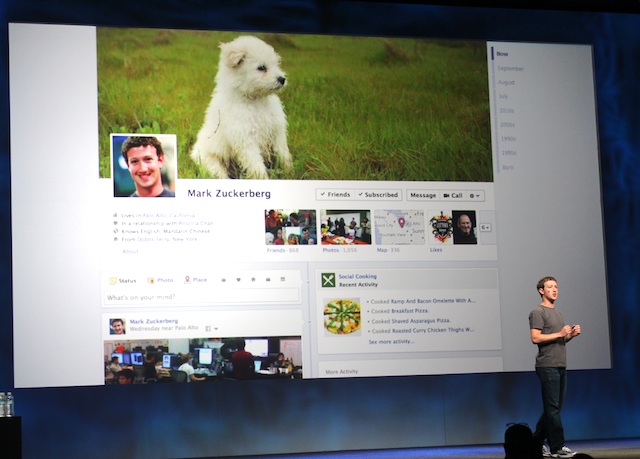Select the Status tab in the composer

123,281
